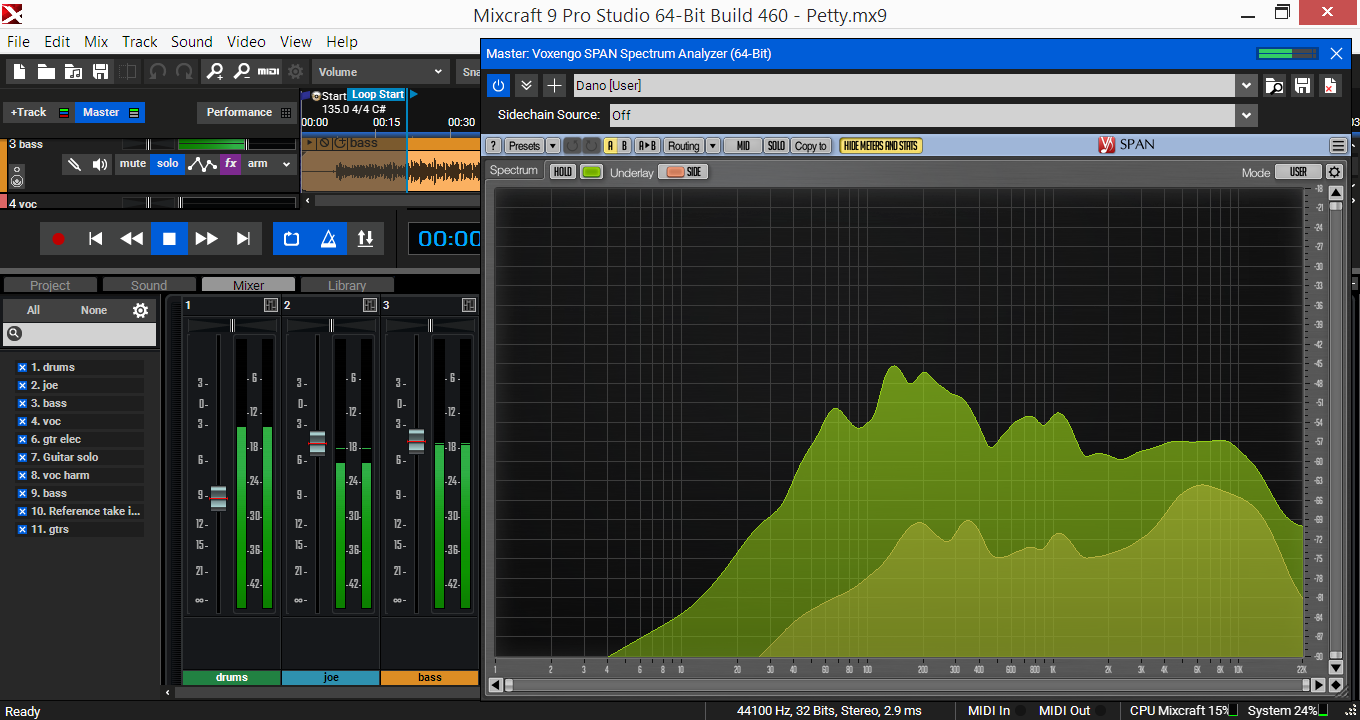Zoom out with the magnifier minus icon
Screen dimensions: 1360x720
click(x=241, y=72)
